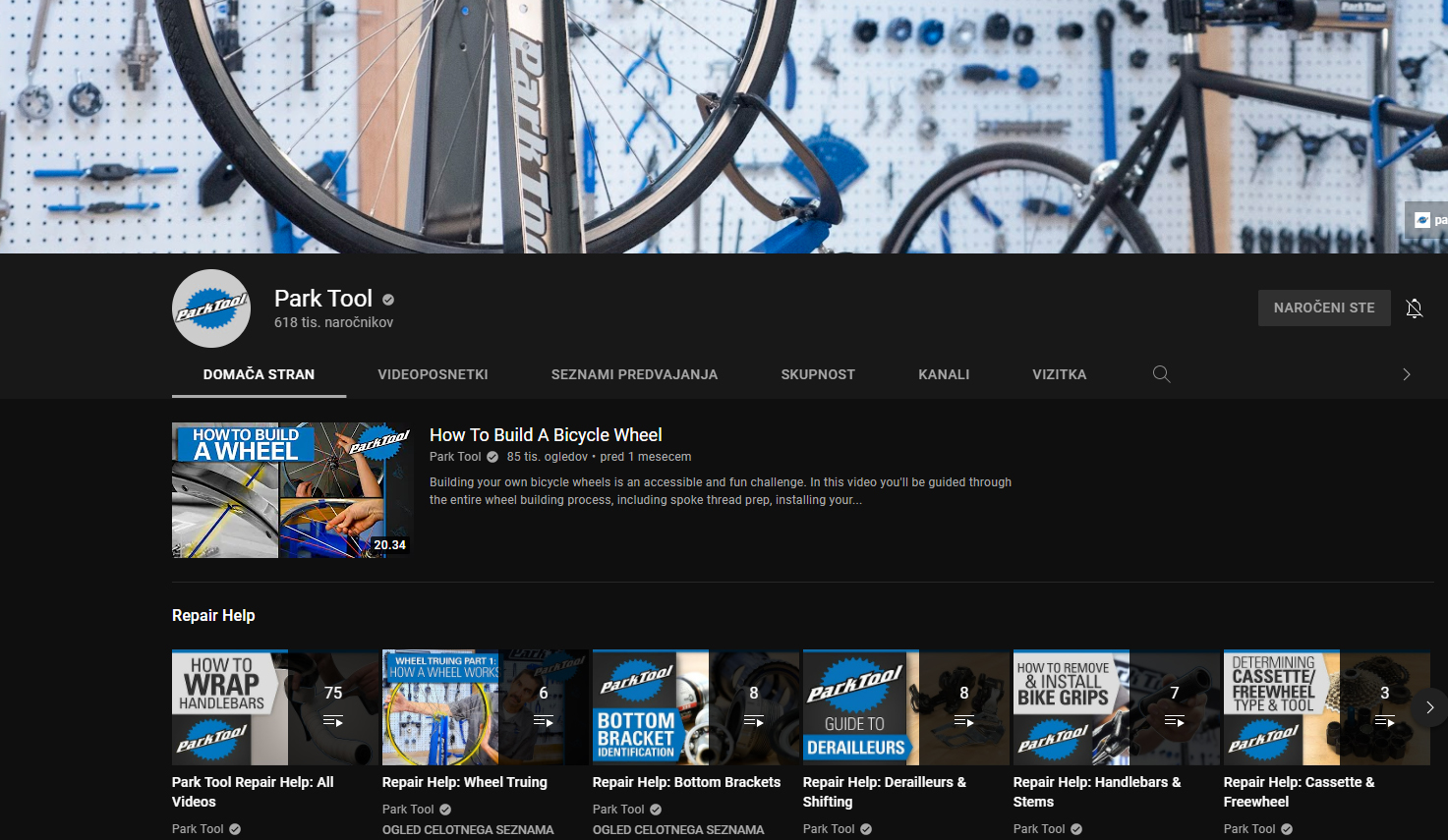The image size is (1448, 840).
Task: Open the How To Build A Bicycle Wheel title
Action: click(x=546, y=435)
